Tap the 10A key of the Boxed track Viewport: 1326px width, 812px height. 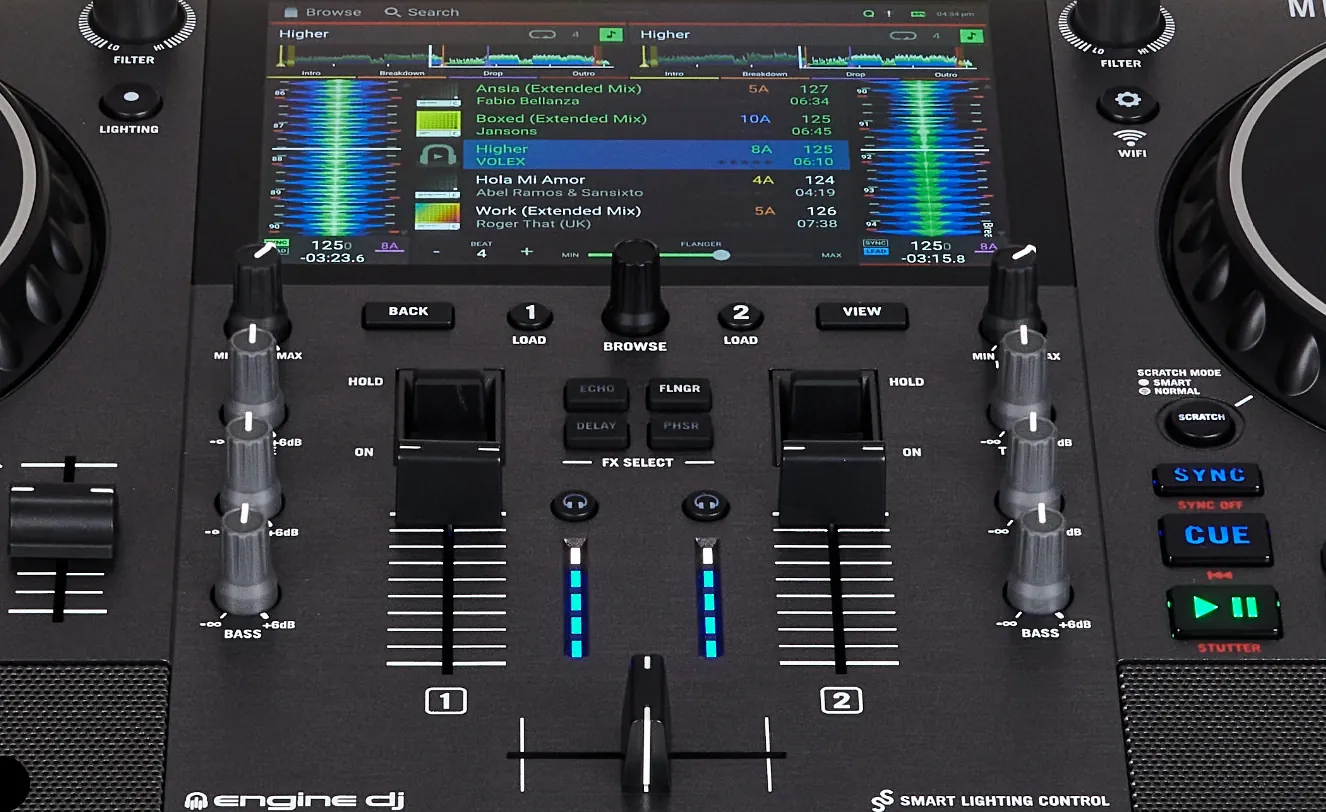[x=755, y=119]
